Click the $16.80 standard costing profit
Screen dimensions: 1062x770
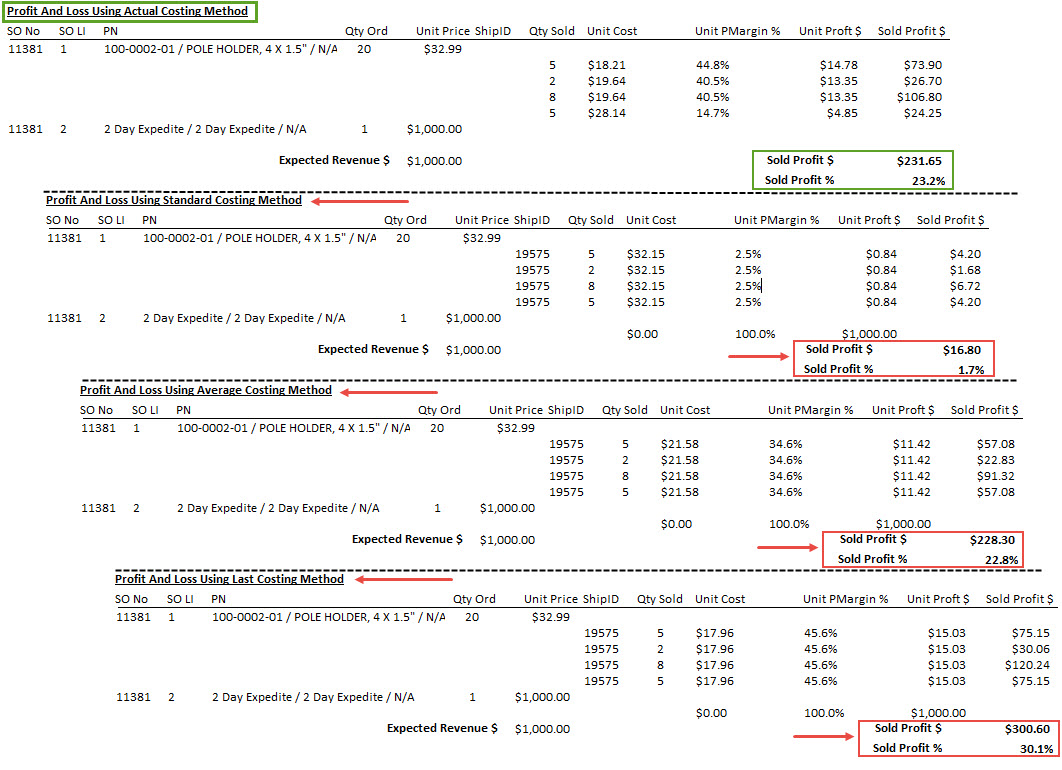[962, 350]
